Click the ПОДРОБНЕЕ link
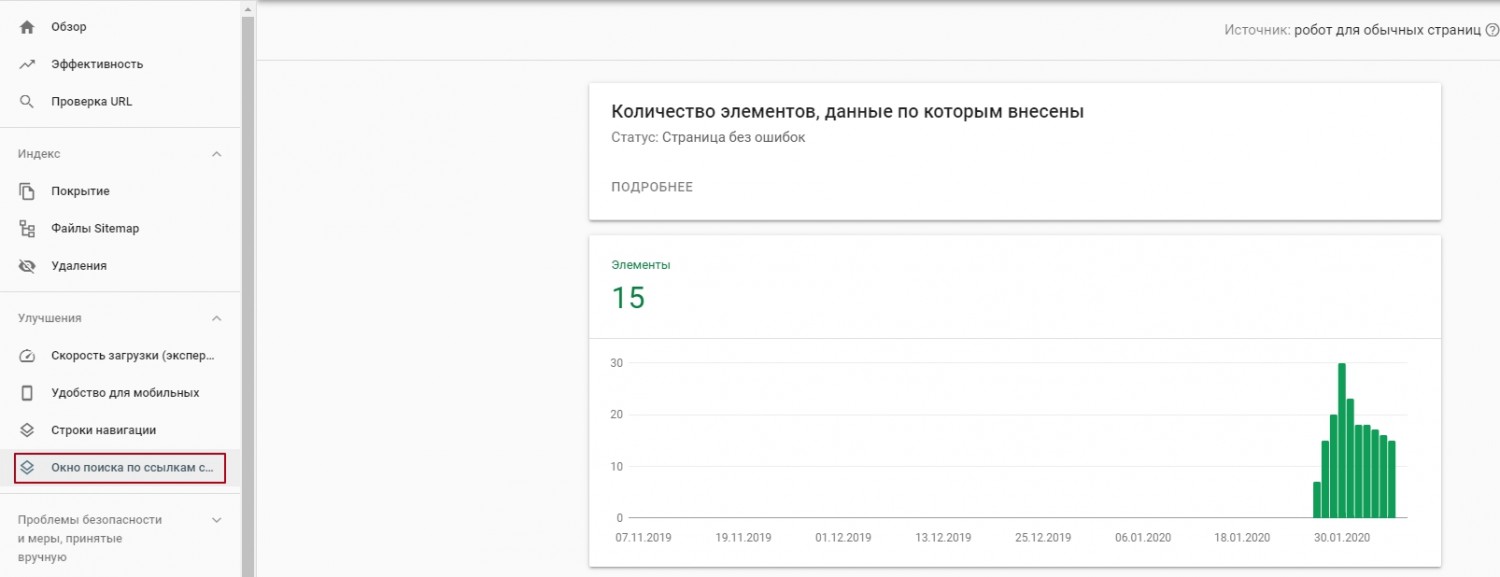The width and height of the screenshot is (1500, 577). pyautogui.click(x=652, y=187)
